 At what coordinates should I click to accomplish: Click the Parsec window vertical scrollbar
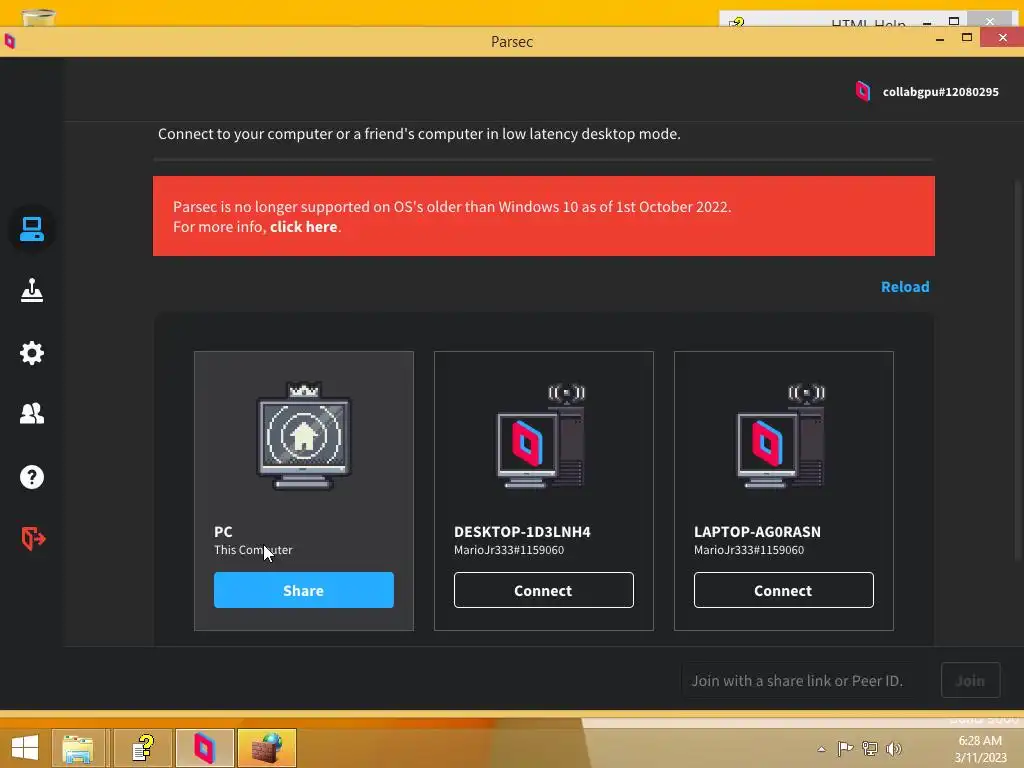click(x=1019, y=372)
